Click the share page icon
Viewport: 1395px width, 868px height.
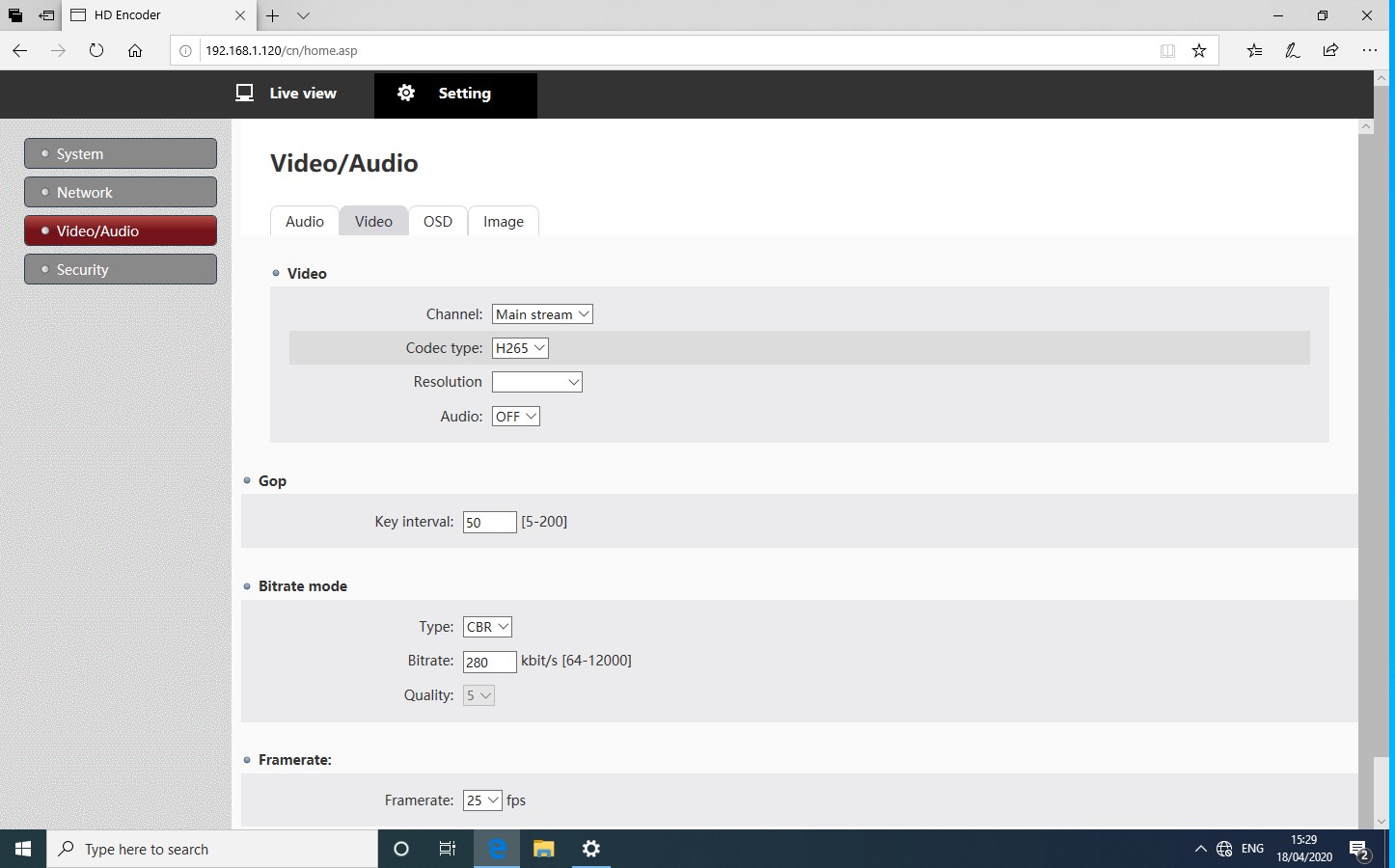tap(1330, 50)
